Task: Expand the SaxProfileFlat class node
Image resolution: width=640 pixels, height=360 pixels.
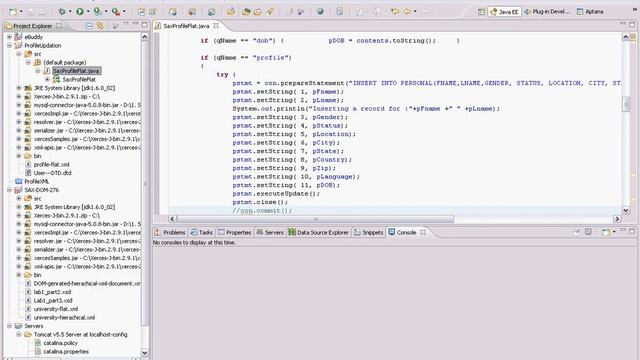Action: pos(47,79)
